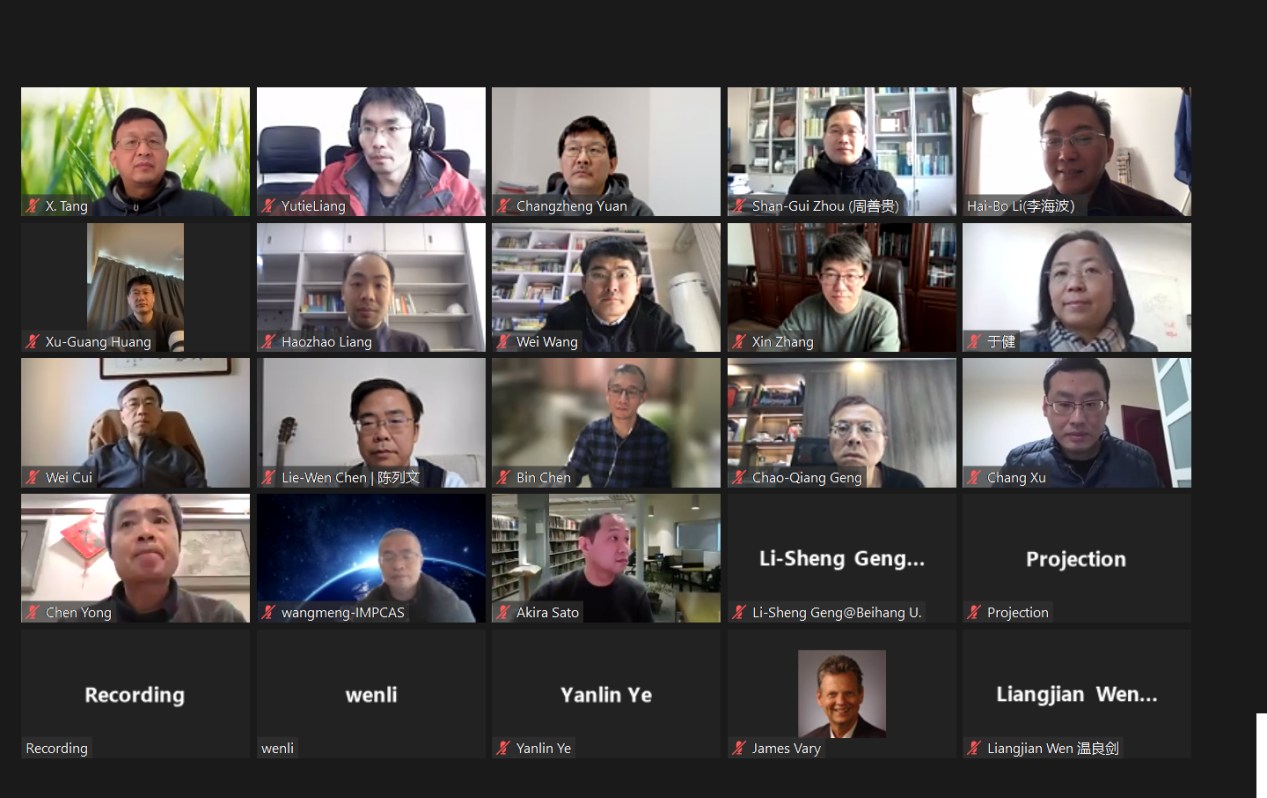Select Wei Wang's video tile
The height and width of the screenshot is (798, 1267).
click(606, 287)
